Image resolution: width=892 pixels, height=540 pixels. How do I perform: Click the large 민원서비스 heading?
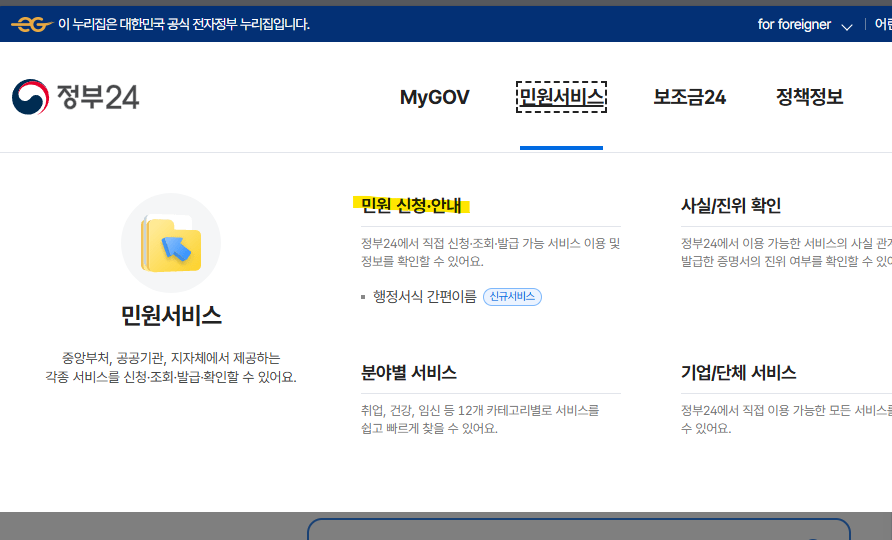[171, 315]
